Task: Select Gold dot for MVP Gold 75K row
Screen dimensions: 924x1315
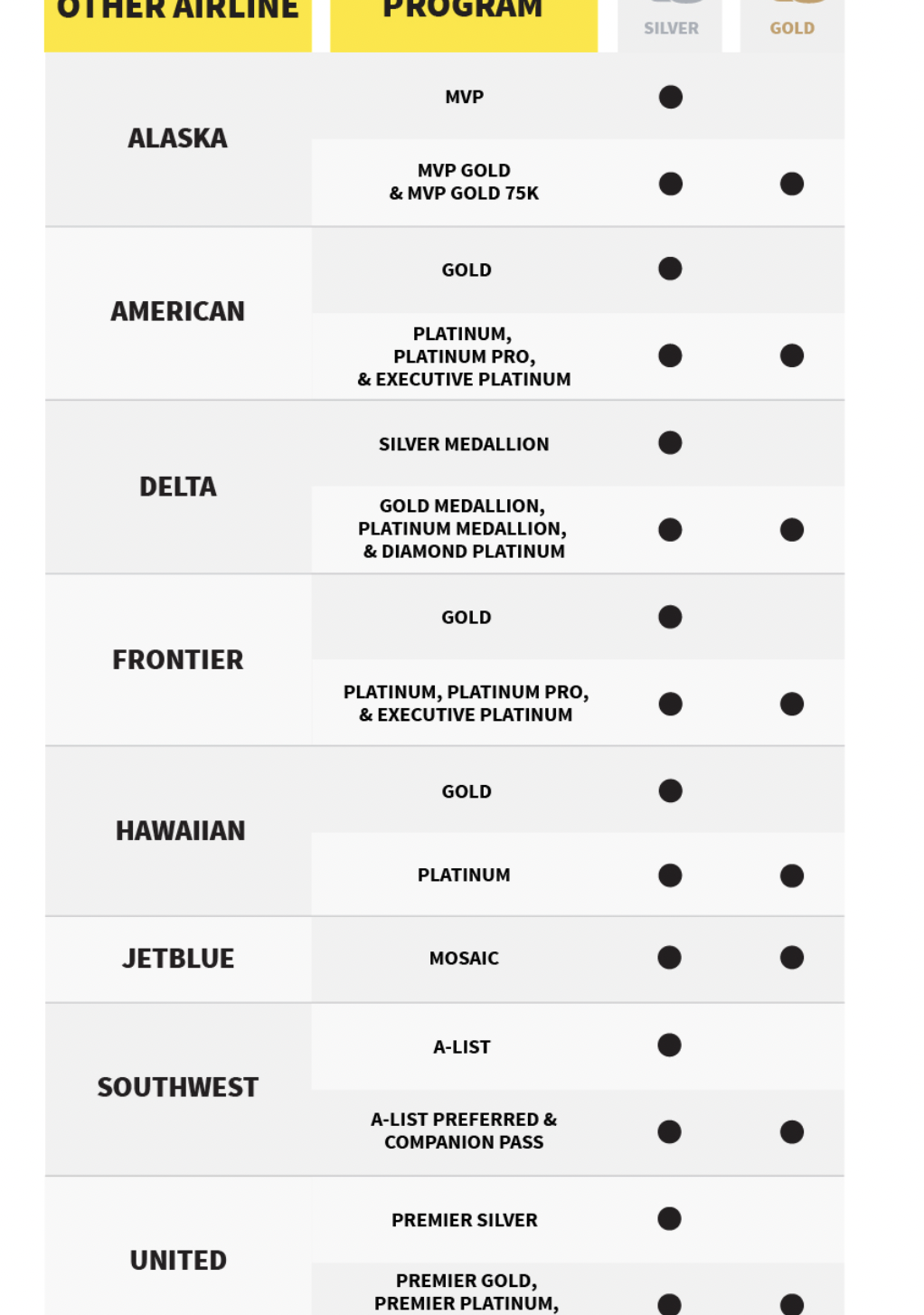Action: [x=791, y=184]
